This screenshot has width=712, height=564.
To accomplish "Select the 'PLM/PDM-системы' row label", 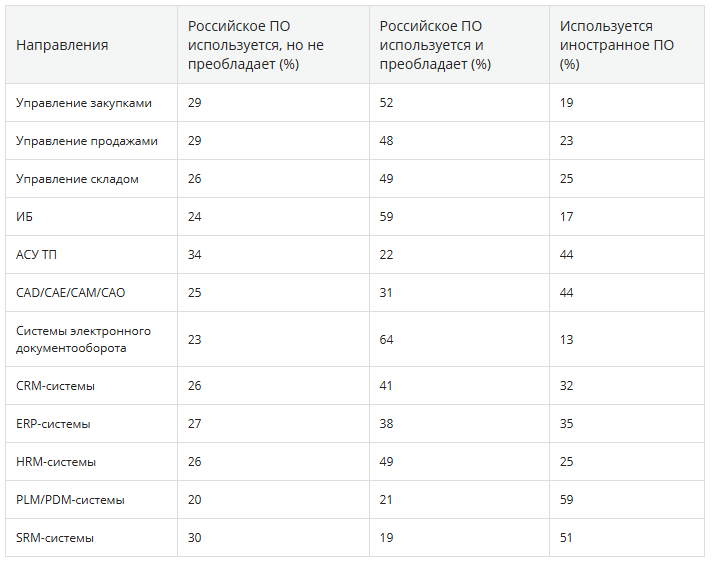I will pyautogui.click(x=70, y=499).
